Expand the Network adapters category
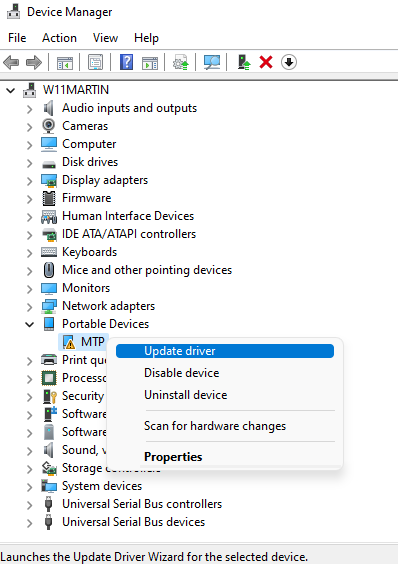This screenshot has width=398, height=564. pos(30,306)
